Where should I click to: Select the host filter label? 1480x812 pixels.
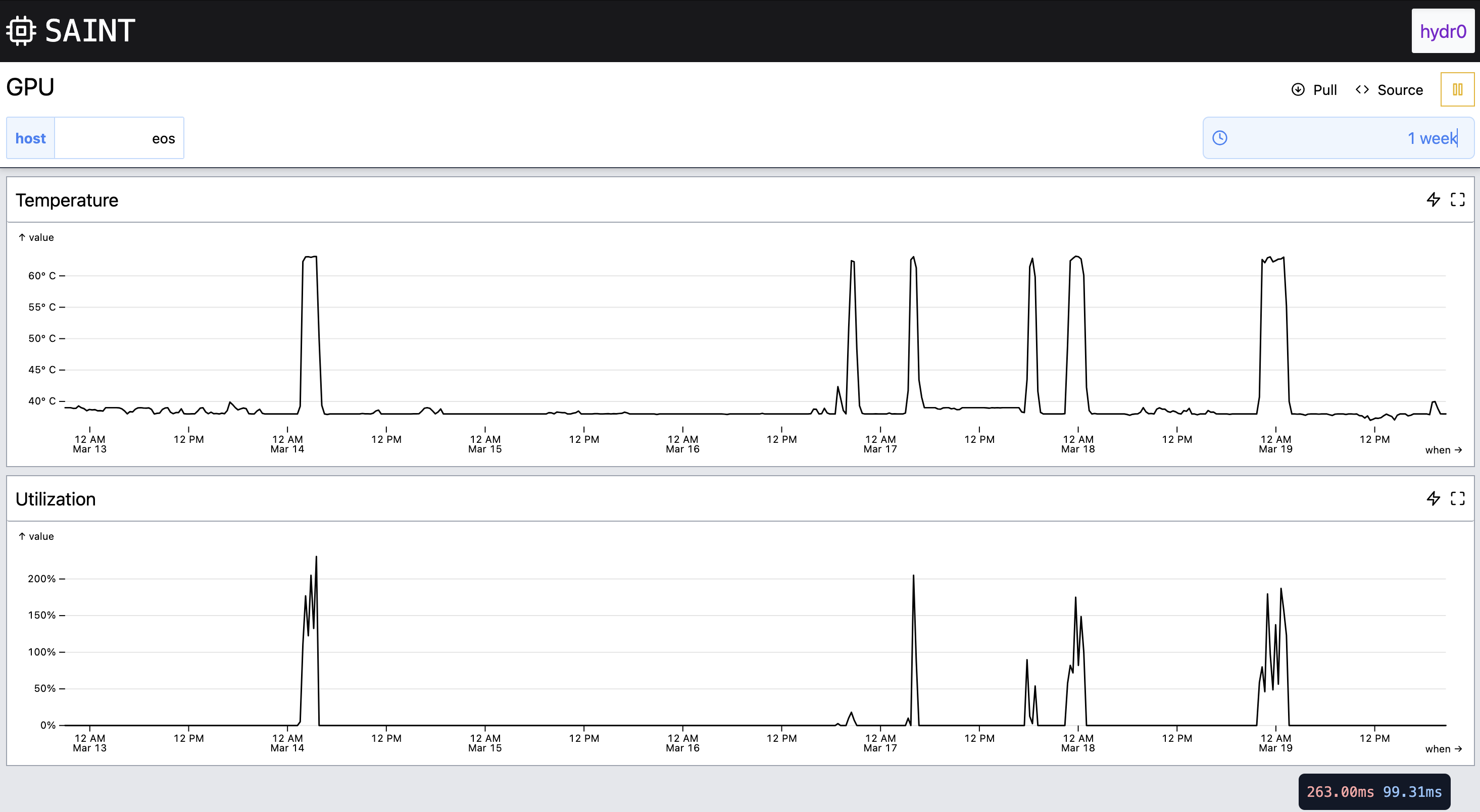pyautogui.click(x=30, y=138)
